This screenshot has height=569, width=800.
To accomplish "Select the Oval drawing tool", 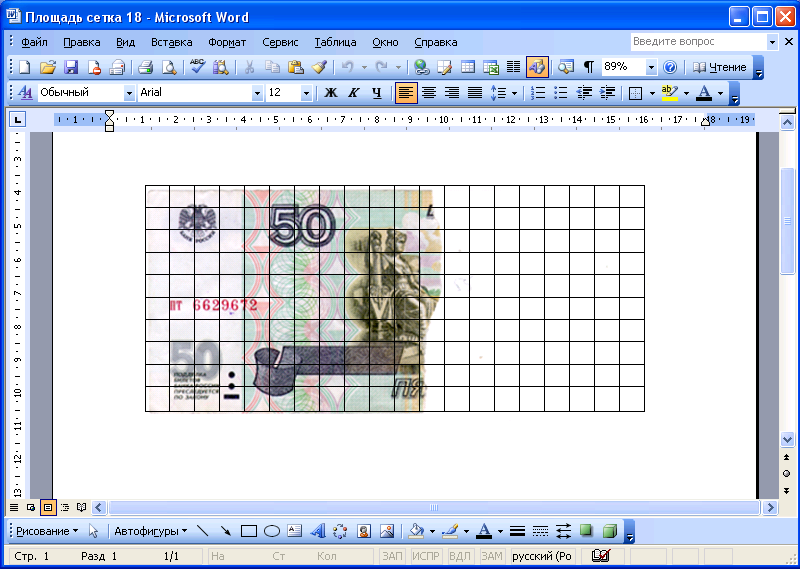I will [x=272, y=531].
